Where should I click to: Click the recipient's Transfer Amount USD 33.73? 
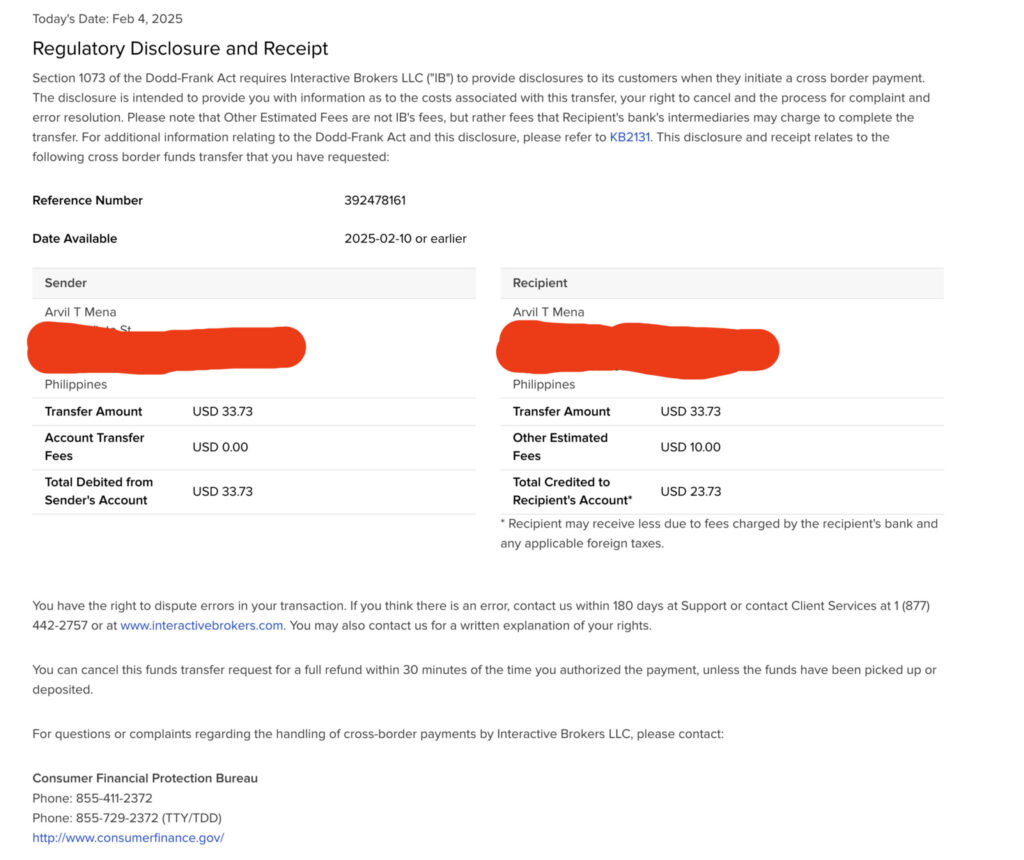tap(690, 412)
